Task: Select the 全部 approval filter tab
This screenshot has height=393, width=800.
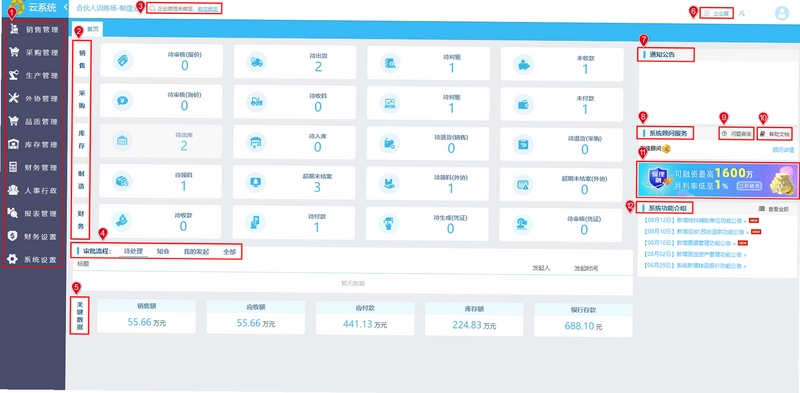Action: [229, 252]
